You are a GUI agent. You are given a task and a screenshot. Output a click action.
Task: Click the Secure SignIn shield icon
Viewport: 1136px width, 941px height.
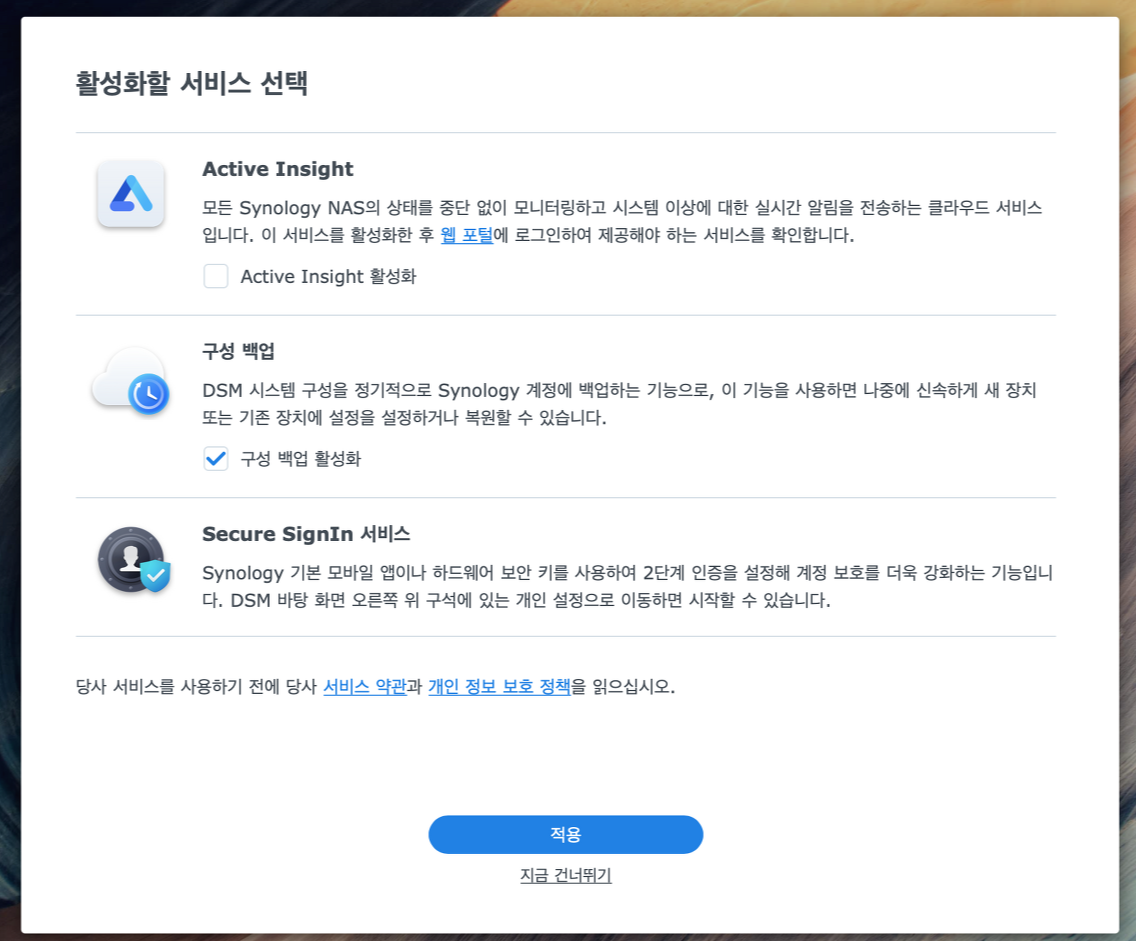pos(133,559)
